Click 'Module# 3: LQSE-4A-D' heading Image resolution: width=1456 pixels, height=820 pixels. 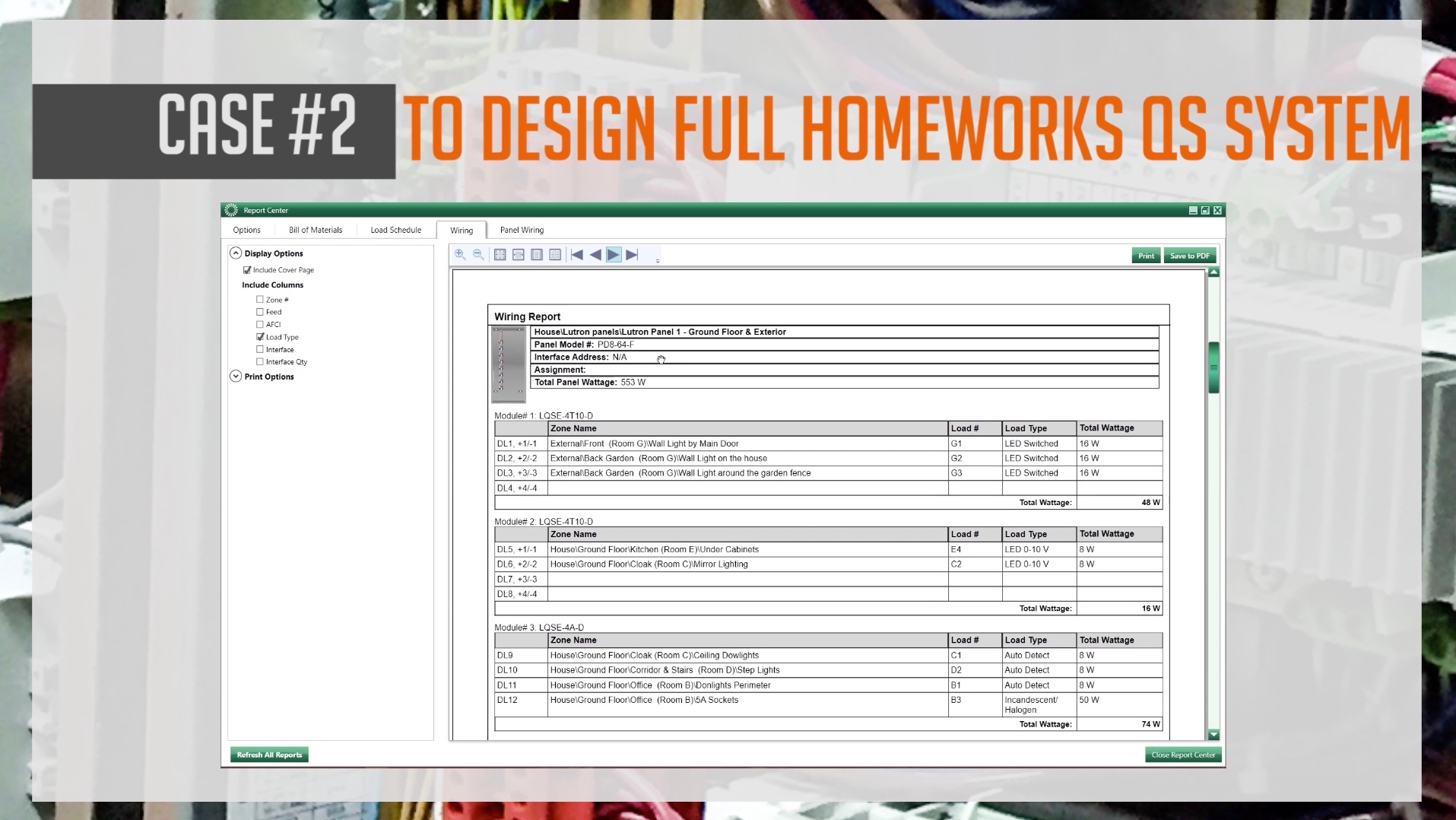539,628
